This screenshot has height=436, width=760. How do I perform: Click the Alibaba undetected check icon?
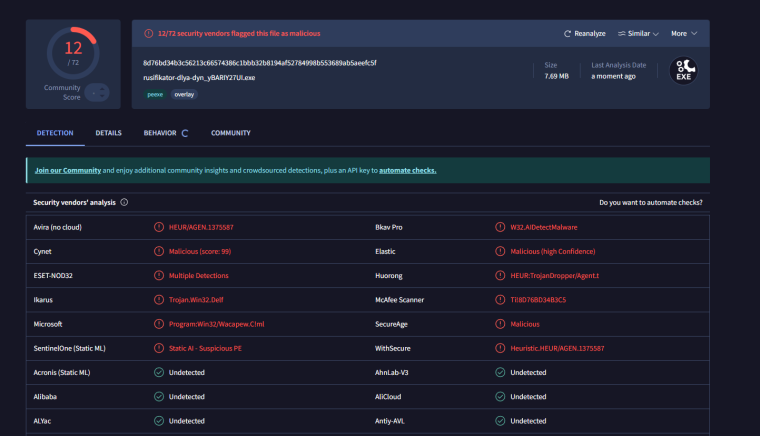(x=159, y=396)
